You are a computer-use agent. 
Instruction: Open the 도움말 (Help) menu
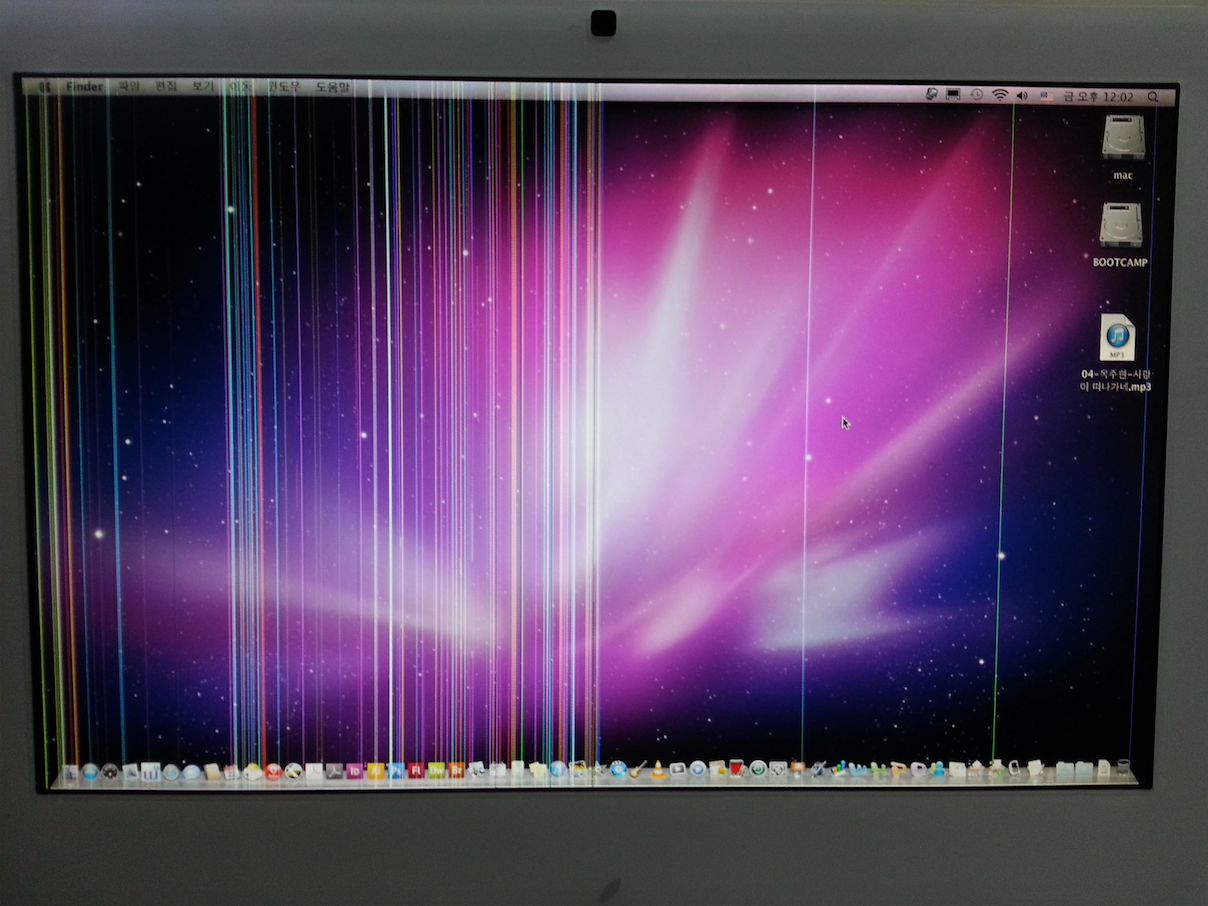click(332, 88)
